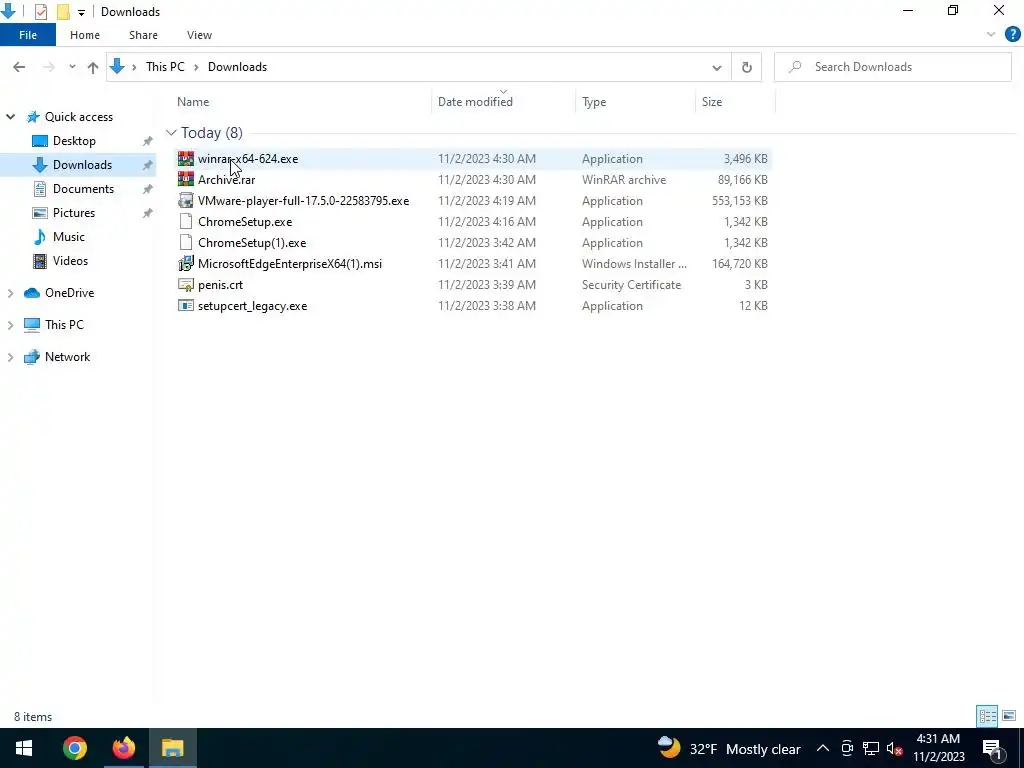Viewport: 1024px width, 768px height.
Task: Switch to the Home ribbon tab
Action: click(85, 35)
